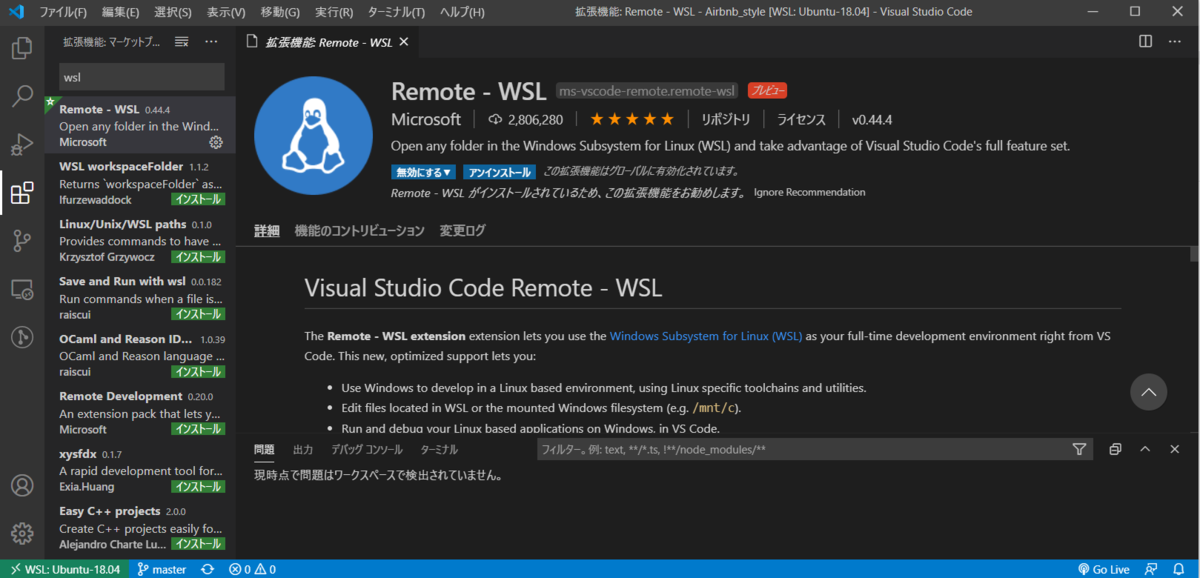Install Remote Development extension pack
This screenshot has width=1200, height=578.
tap(197, 429)
